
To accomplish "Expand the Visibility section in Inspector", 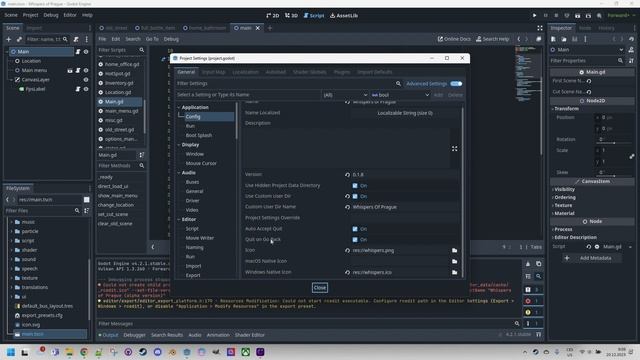I will coord(564,189).
